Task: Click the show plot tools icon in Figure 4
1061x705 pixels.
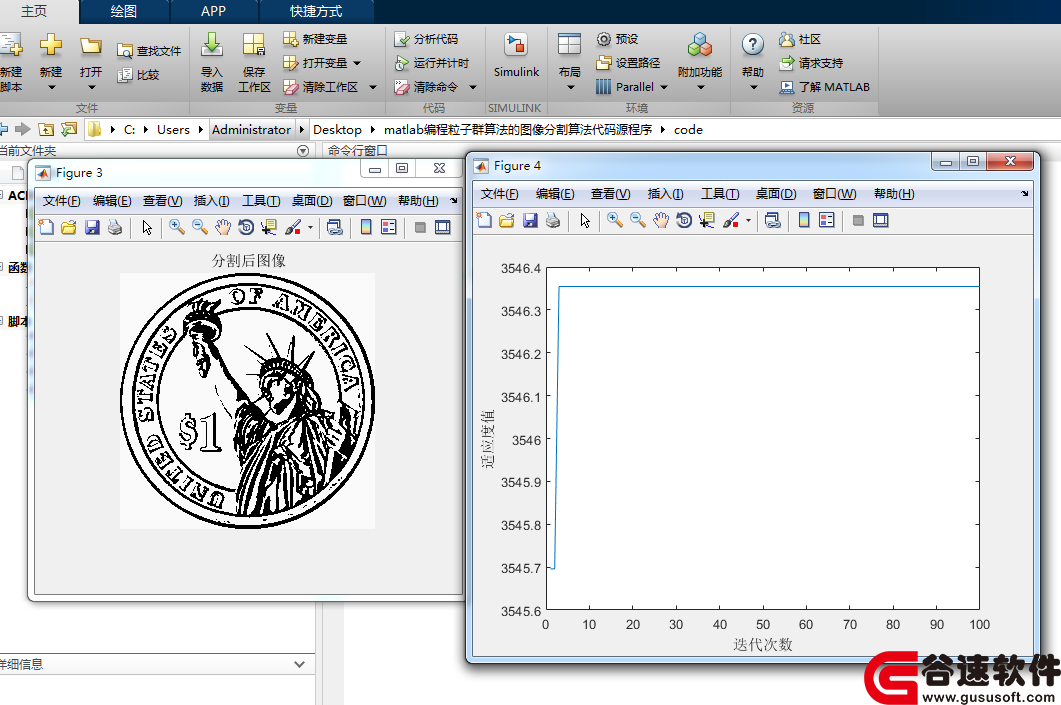Action: [x=880, y=221]
